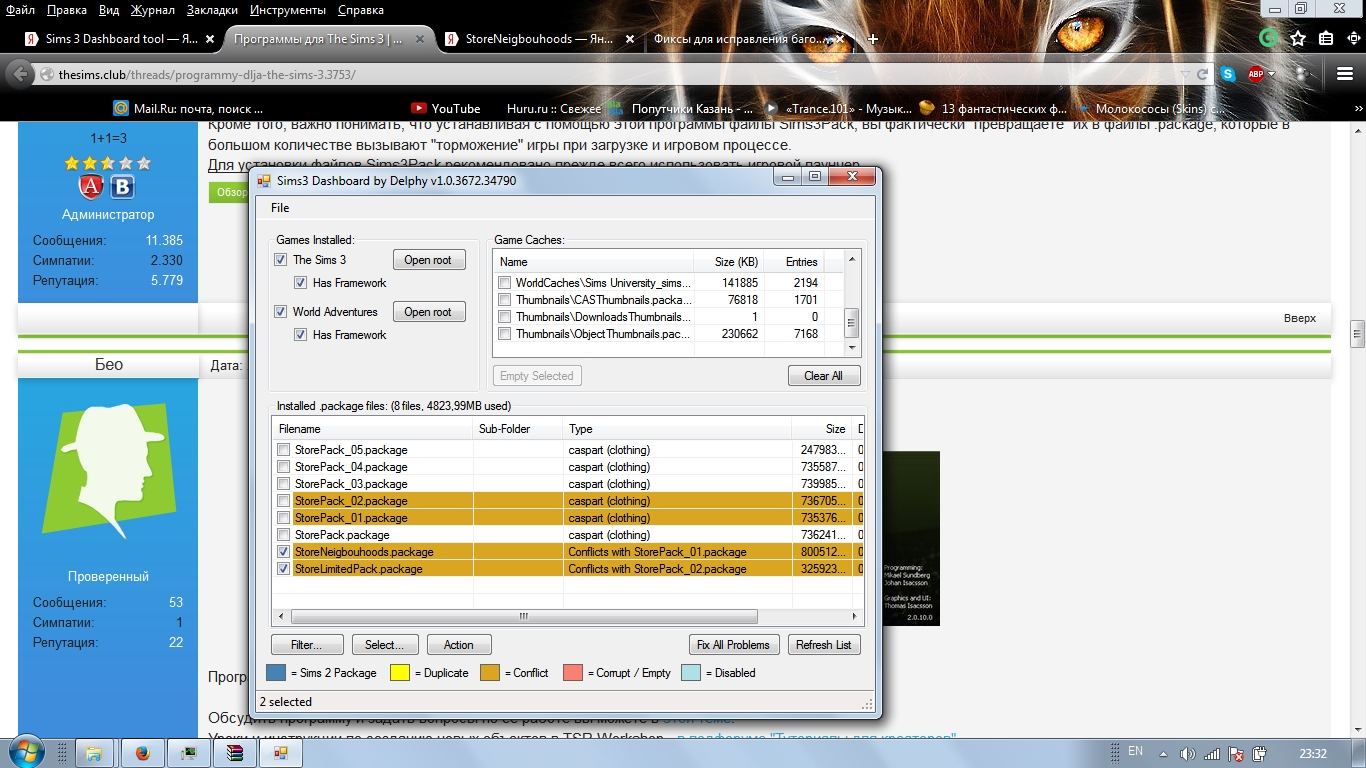Open the Action button menu

(x=459, y=645)
